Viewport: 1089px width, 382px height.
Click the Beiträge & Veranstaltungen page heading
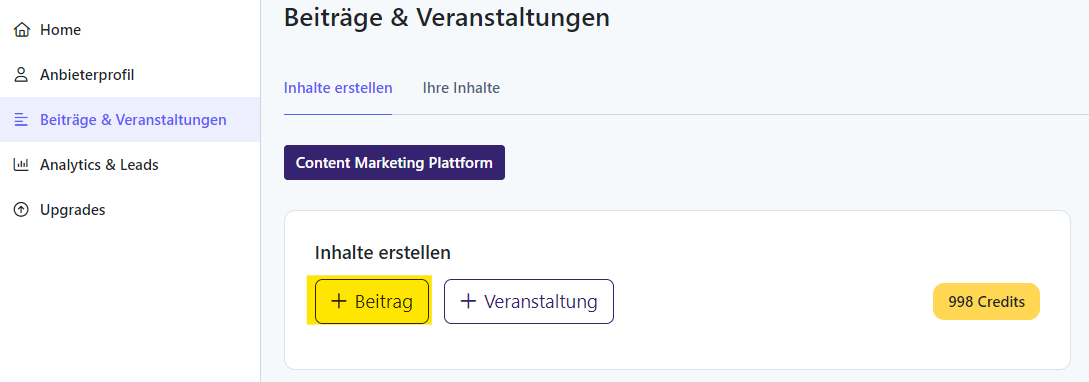447,17
